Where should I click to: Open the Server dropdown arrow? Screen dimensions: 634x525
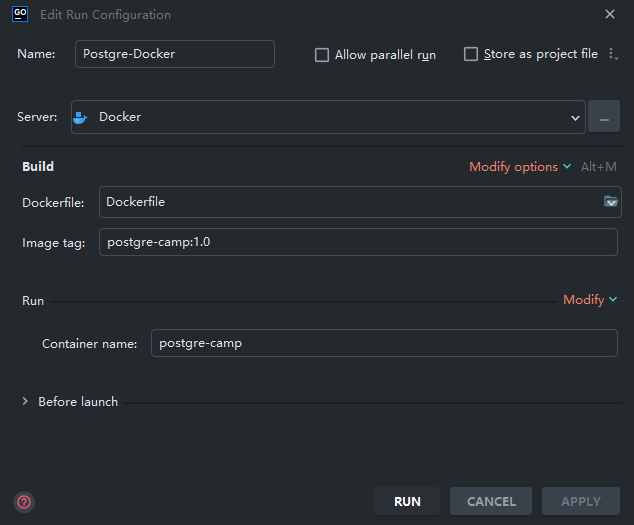coord(575,118)
